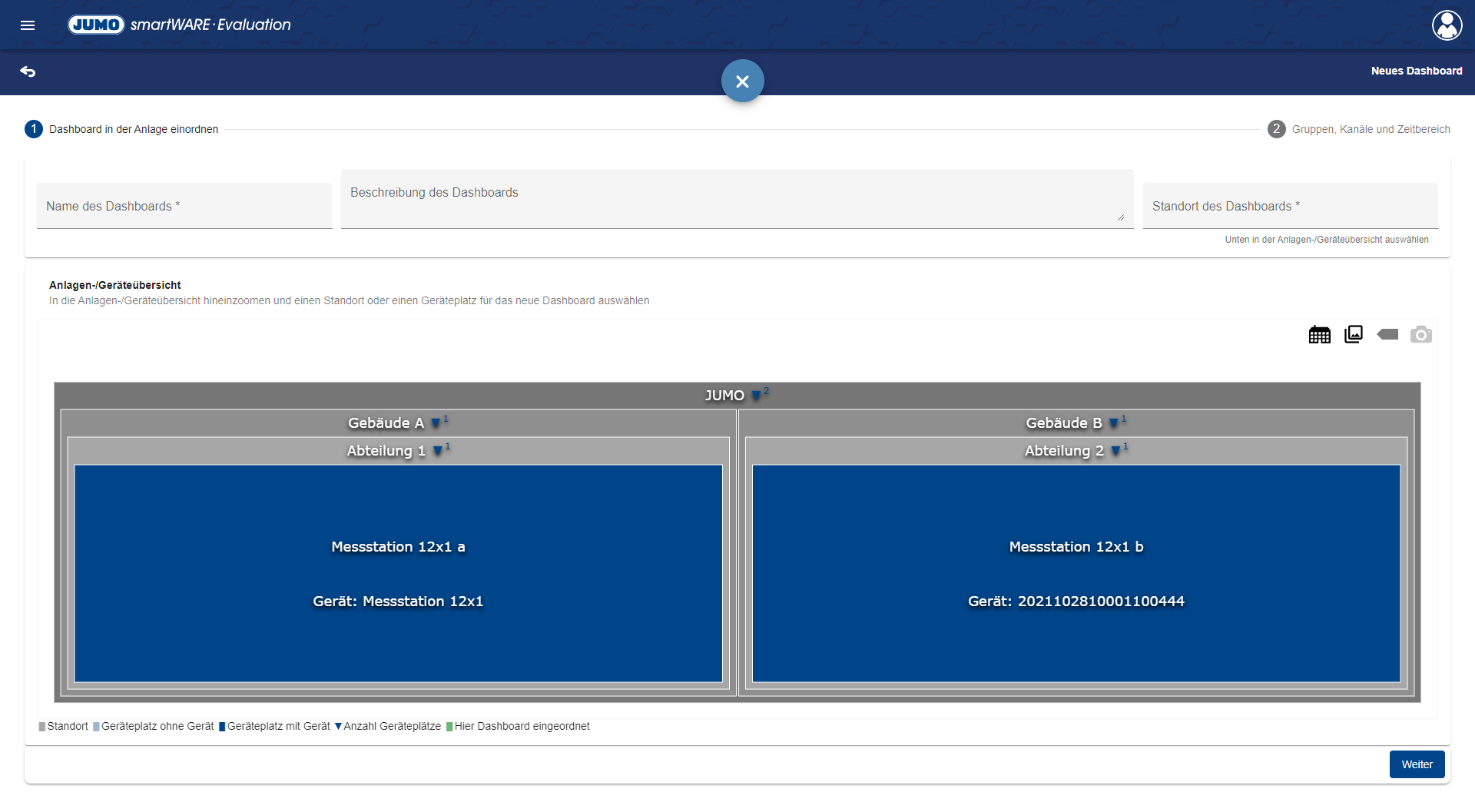Zoom into Gebäude B header
Screen dimensions: 1475x812
click(x=1064, y=423)
